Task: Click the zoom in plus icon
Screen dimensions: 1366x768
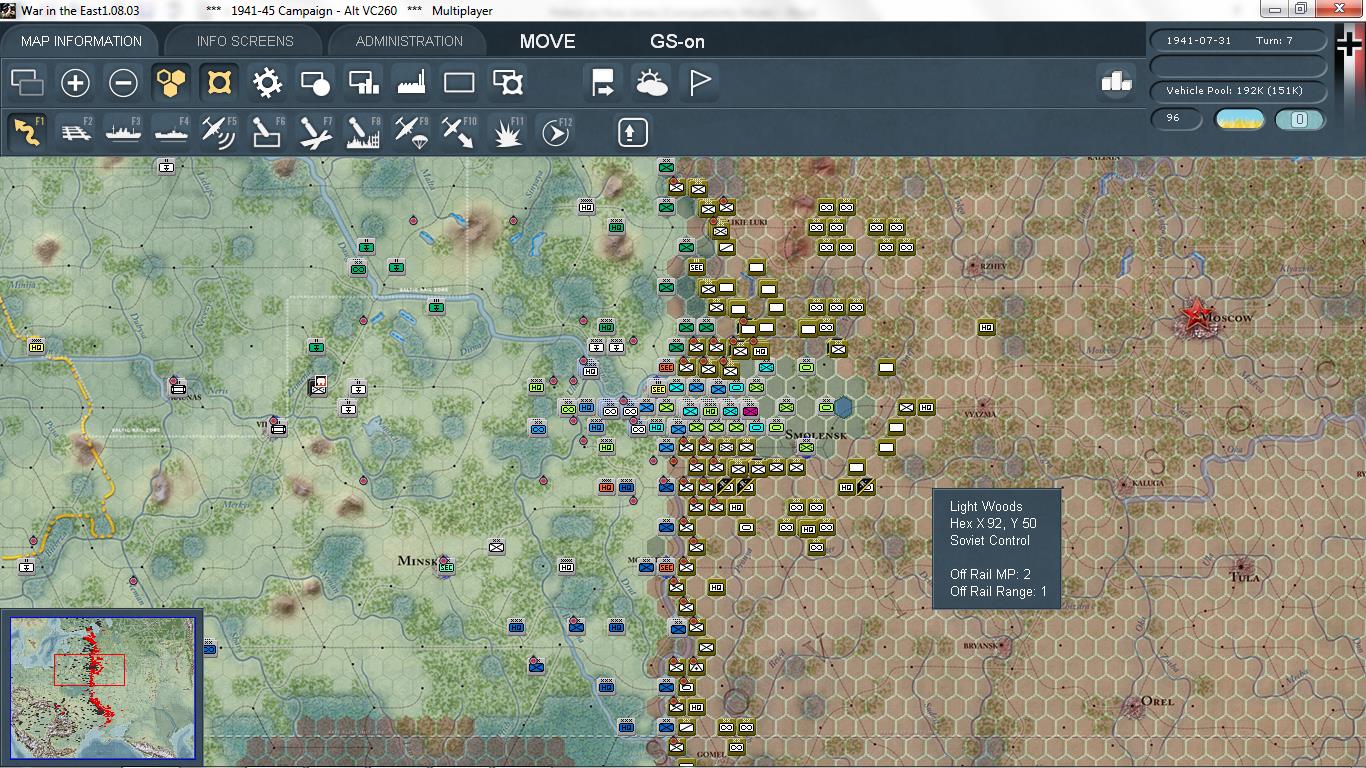Action: [75, 83]
